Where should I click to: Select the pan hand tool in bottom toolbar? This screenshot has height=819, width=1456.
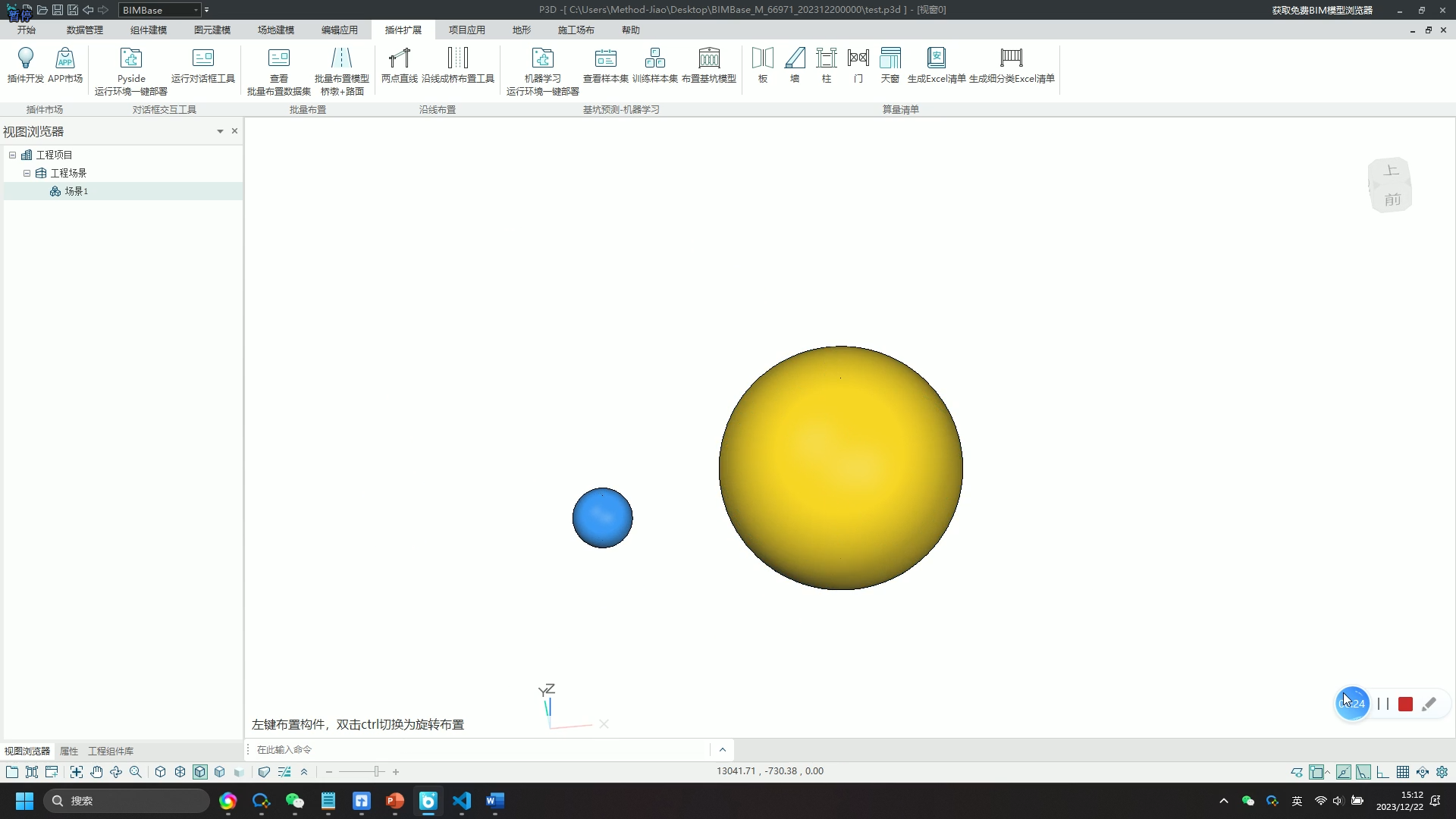click(x=96, y=772)
